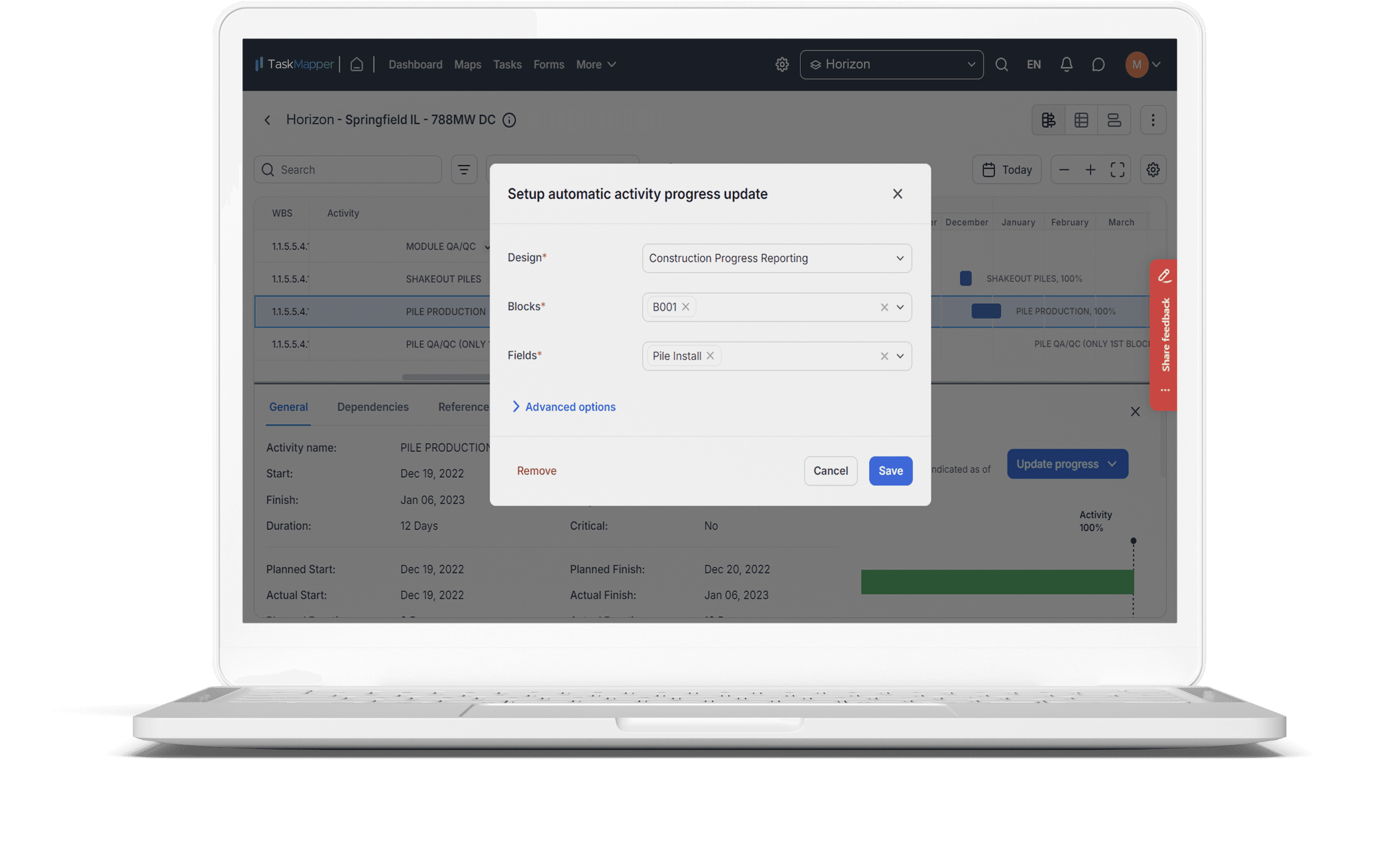Image resolution: width=1400 pixels, height=853 pixels.
Task: Select the MODULE QA/QC row
Action: click(371, 247)
